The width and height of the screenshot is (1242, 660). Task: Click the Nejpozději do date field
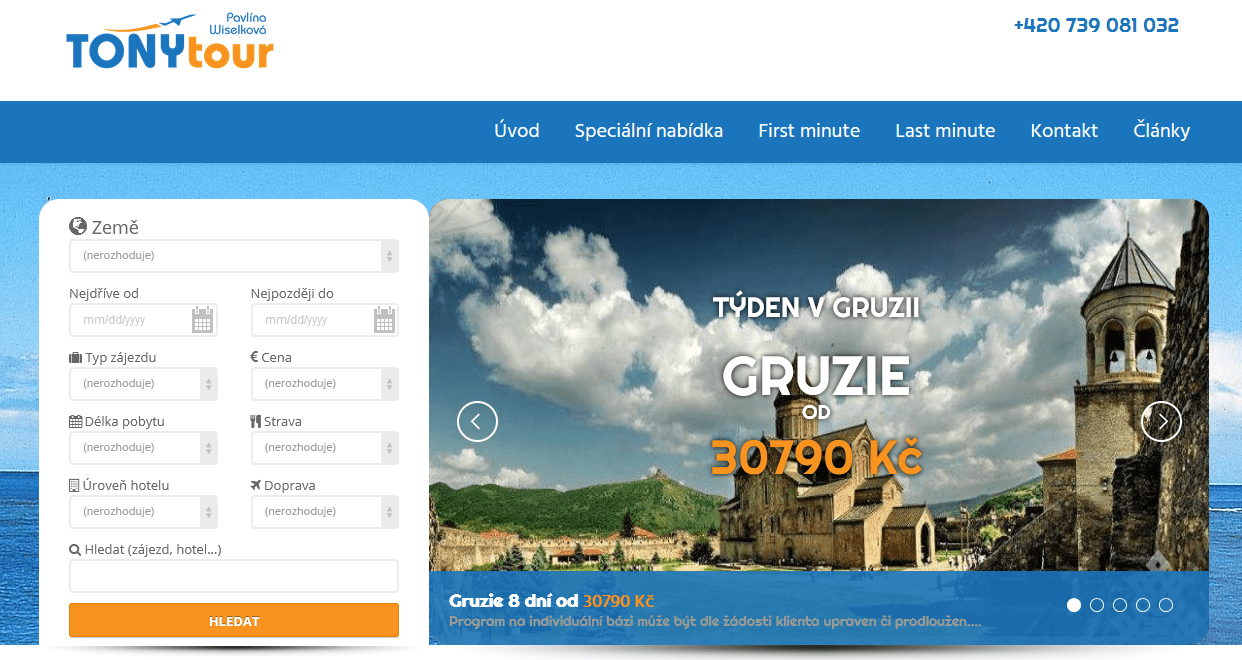324,320
